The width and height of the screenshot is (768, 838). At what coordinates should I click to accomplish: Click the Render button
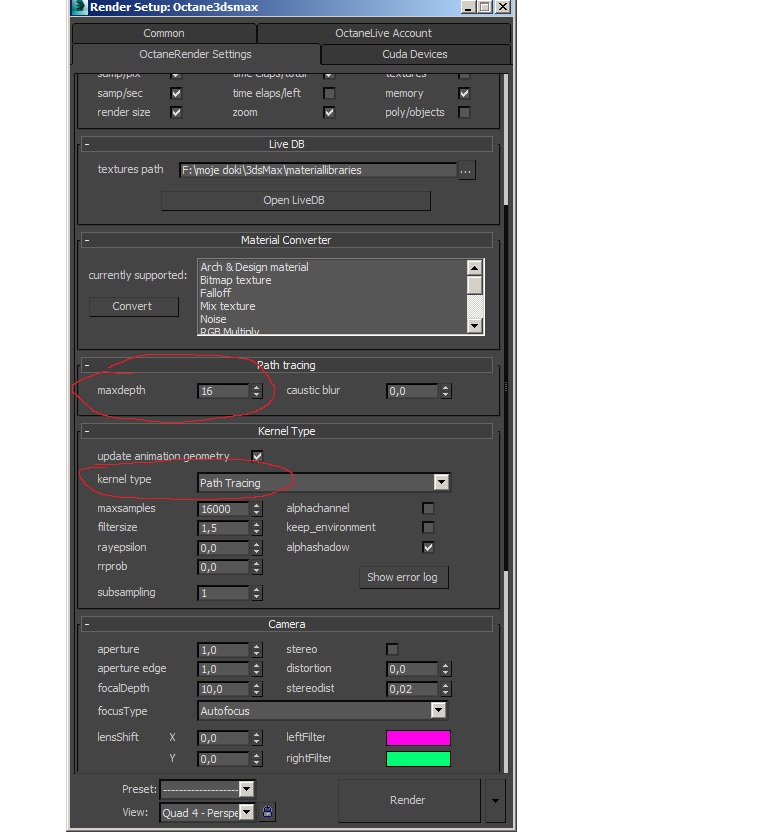[409, 801]
